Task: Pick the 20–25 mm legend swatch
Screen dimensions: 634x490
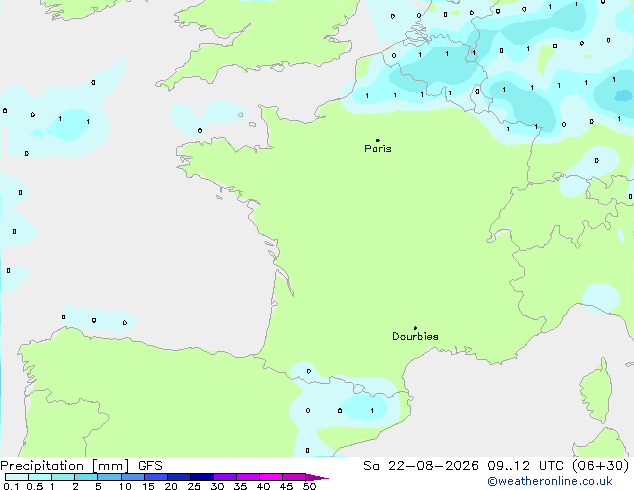Action: (179, 477)
